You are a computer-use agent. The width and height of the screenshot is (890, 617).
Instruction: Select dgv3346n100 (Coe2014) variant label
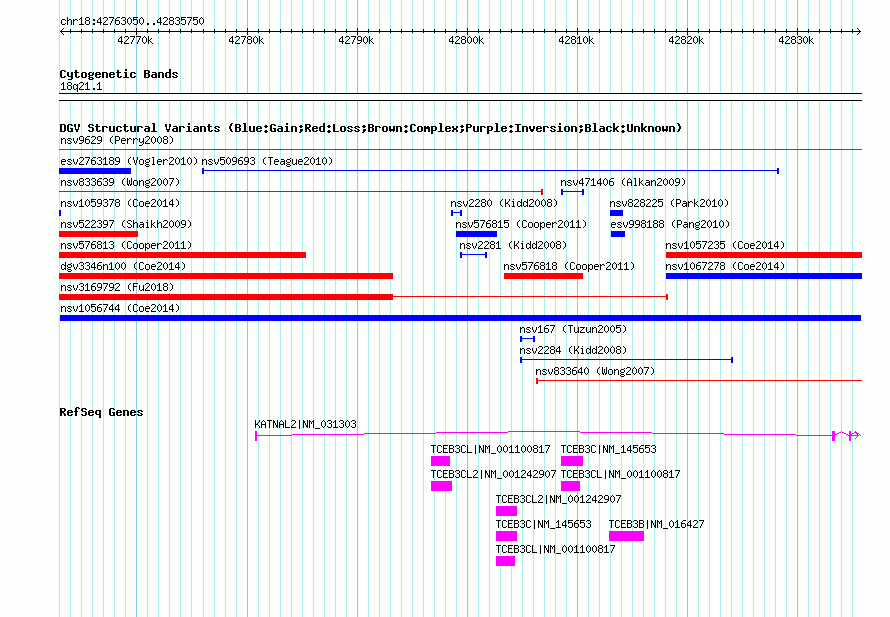[123, 266]
